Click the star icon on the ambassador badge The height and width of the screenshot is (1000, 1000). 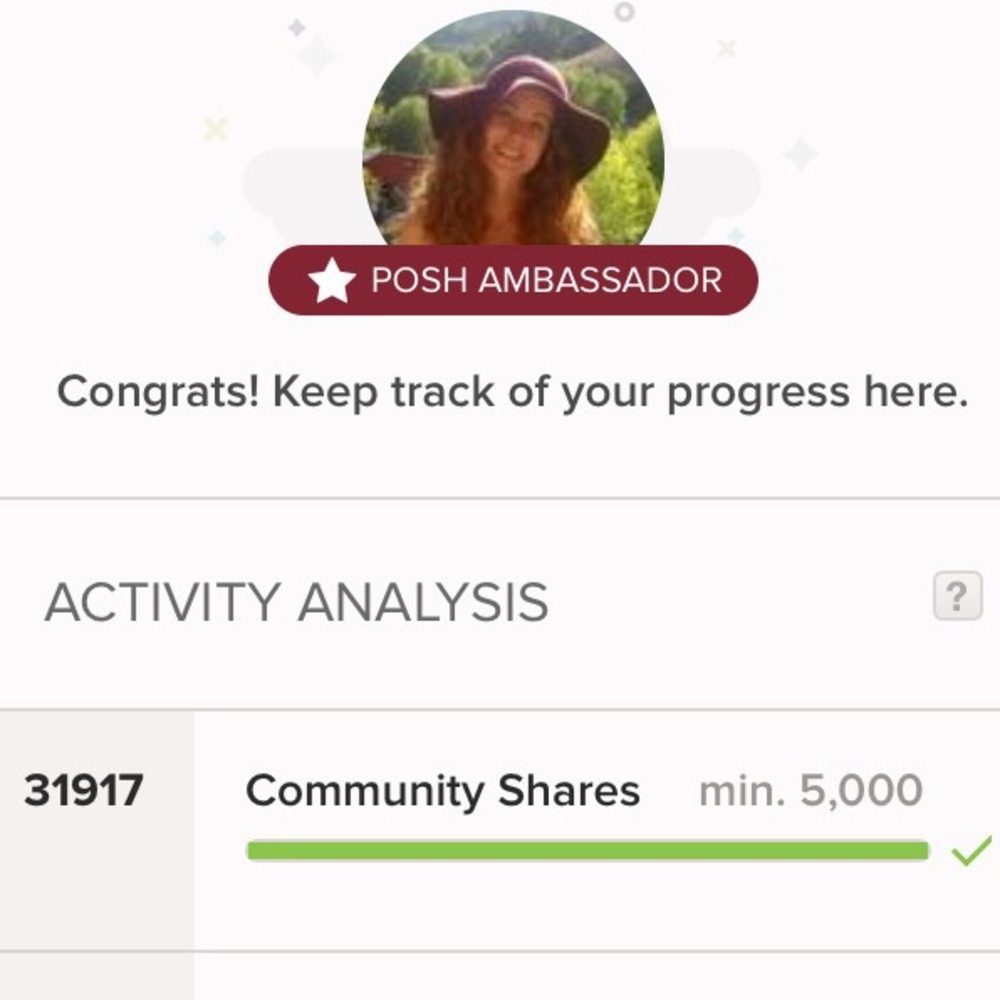(330, 278)
